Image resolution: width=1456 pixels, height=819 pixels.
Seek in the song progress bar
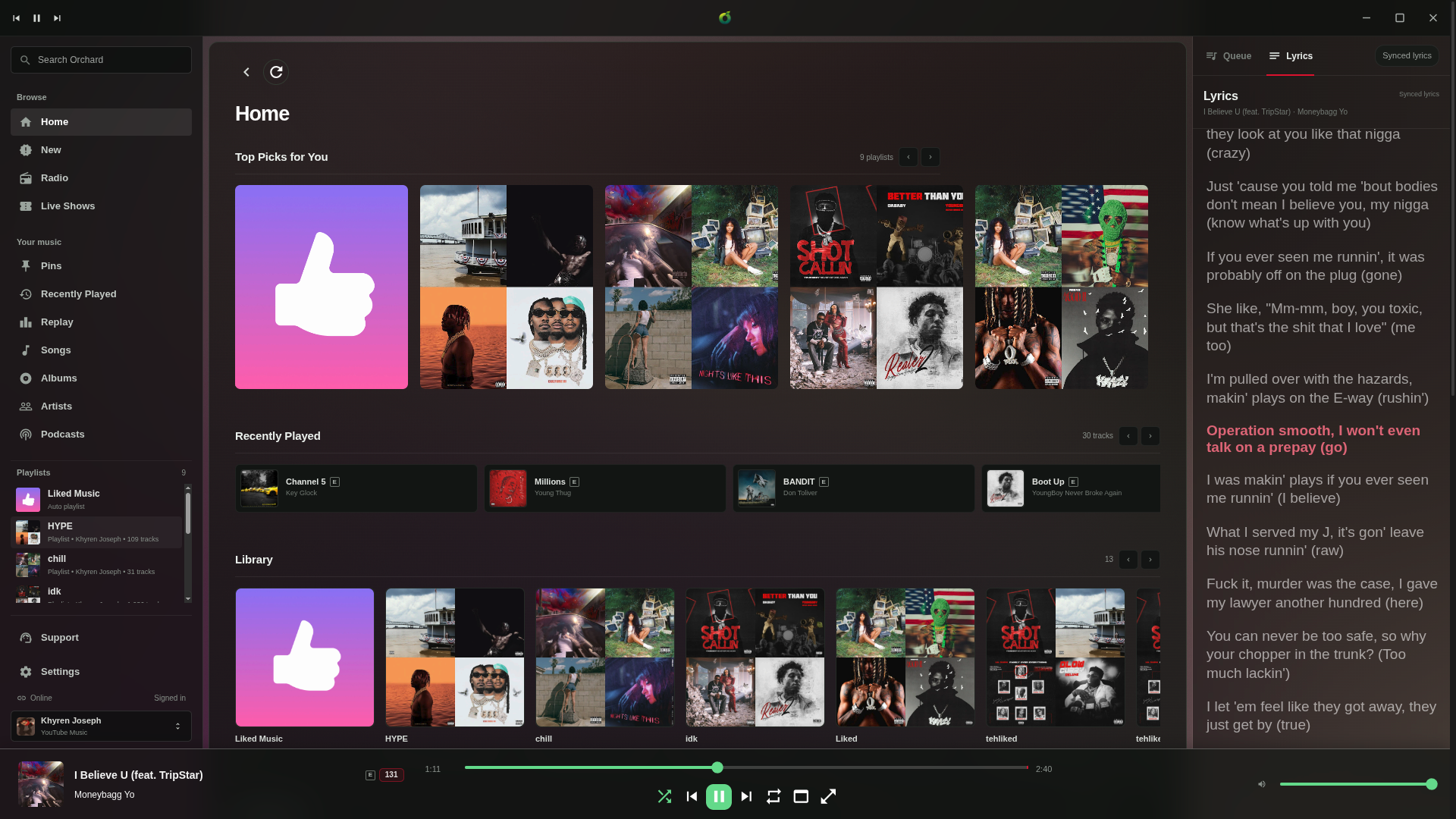pos(746,767)
